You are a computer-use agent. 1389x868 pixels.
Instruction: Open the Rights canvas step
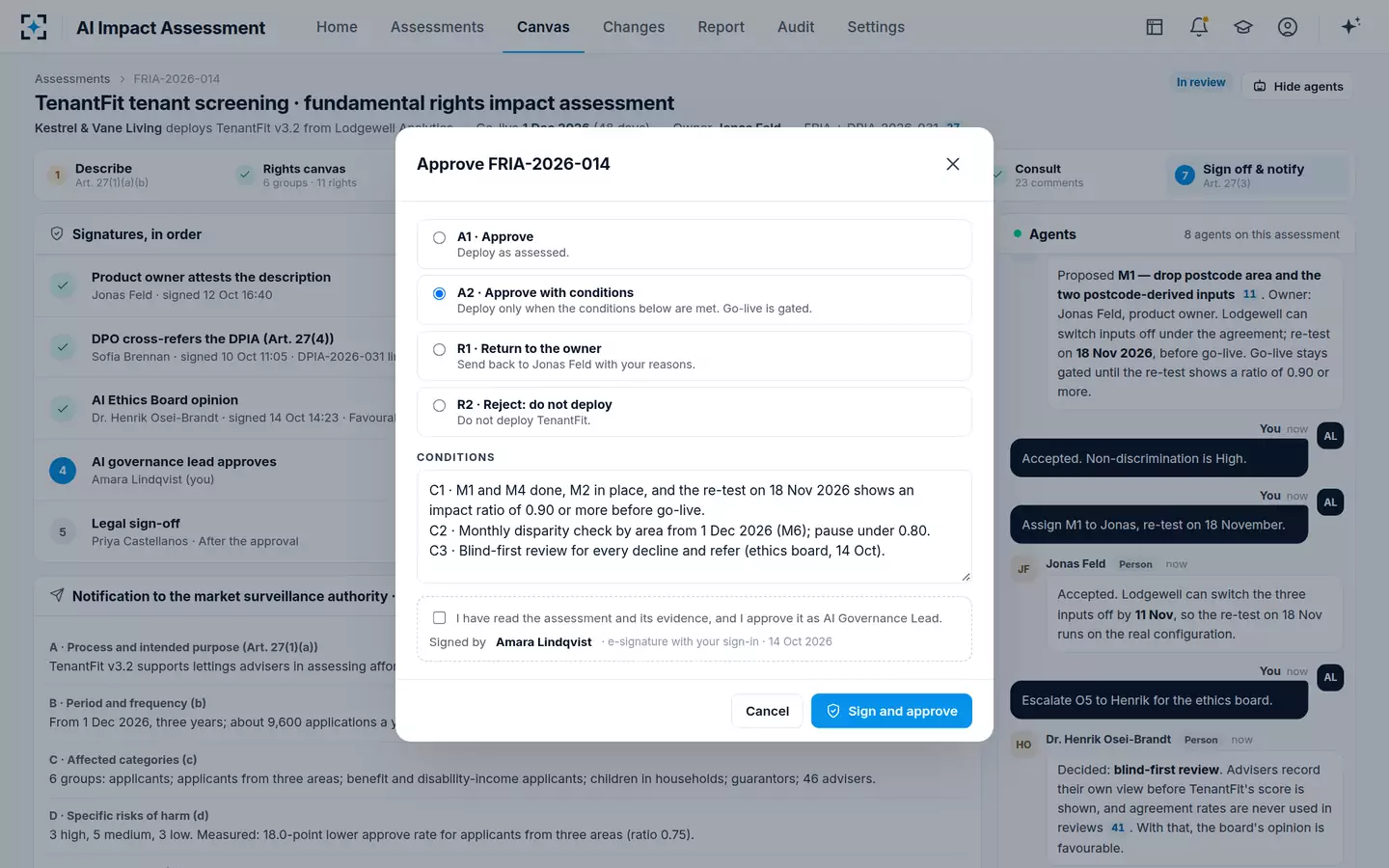point(309,176)
